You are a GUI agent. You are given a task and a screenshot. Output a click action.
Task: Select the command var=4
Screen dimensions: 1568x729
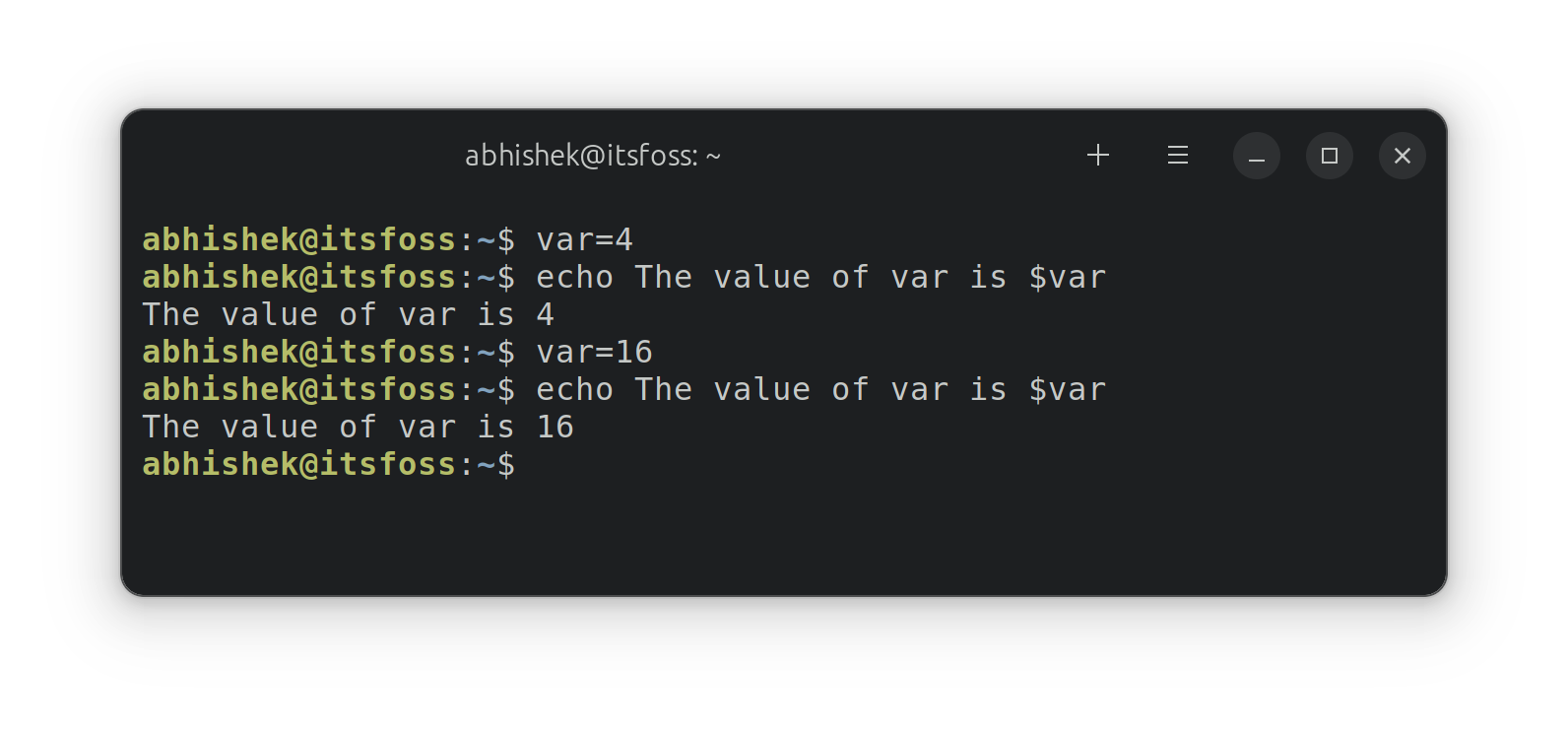tap(583, 239)
